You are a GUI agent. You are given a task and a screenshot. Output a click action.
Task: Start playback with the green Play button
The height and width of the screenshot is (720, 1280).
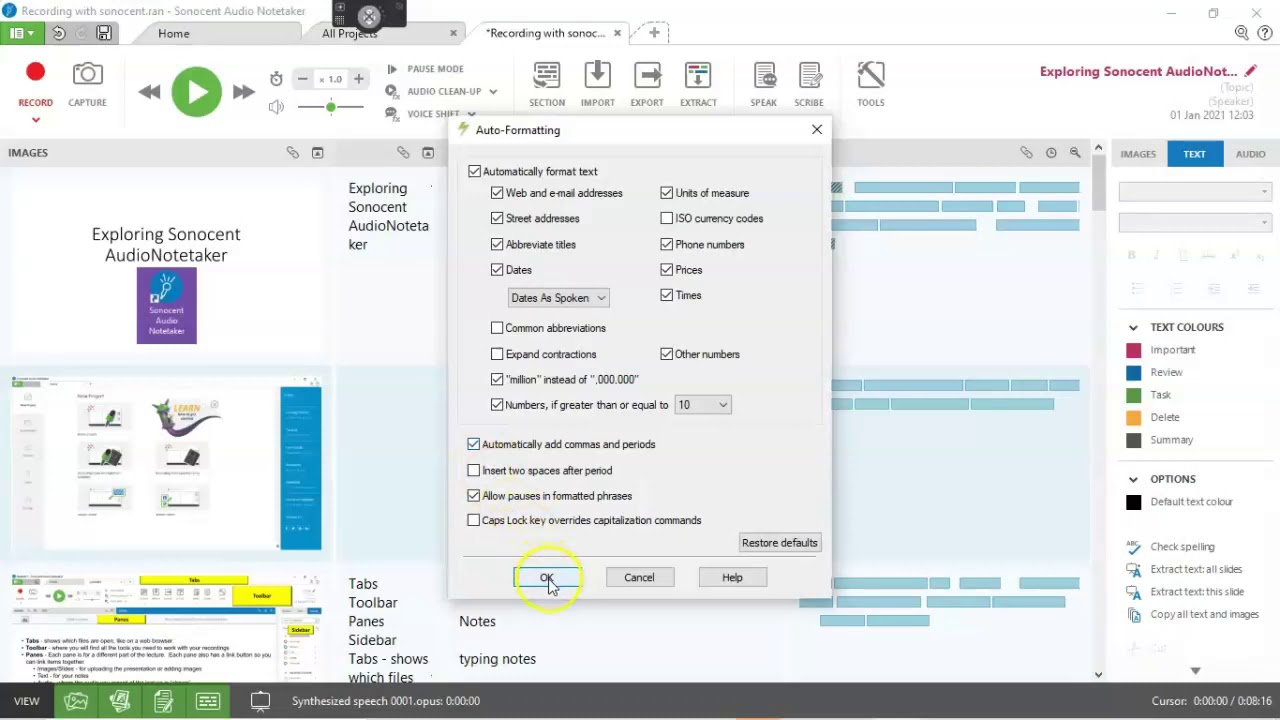(196, 92)
